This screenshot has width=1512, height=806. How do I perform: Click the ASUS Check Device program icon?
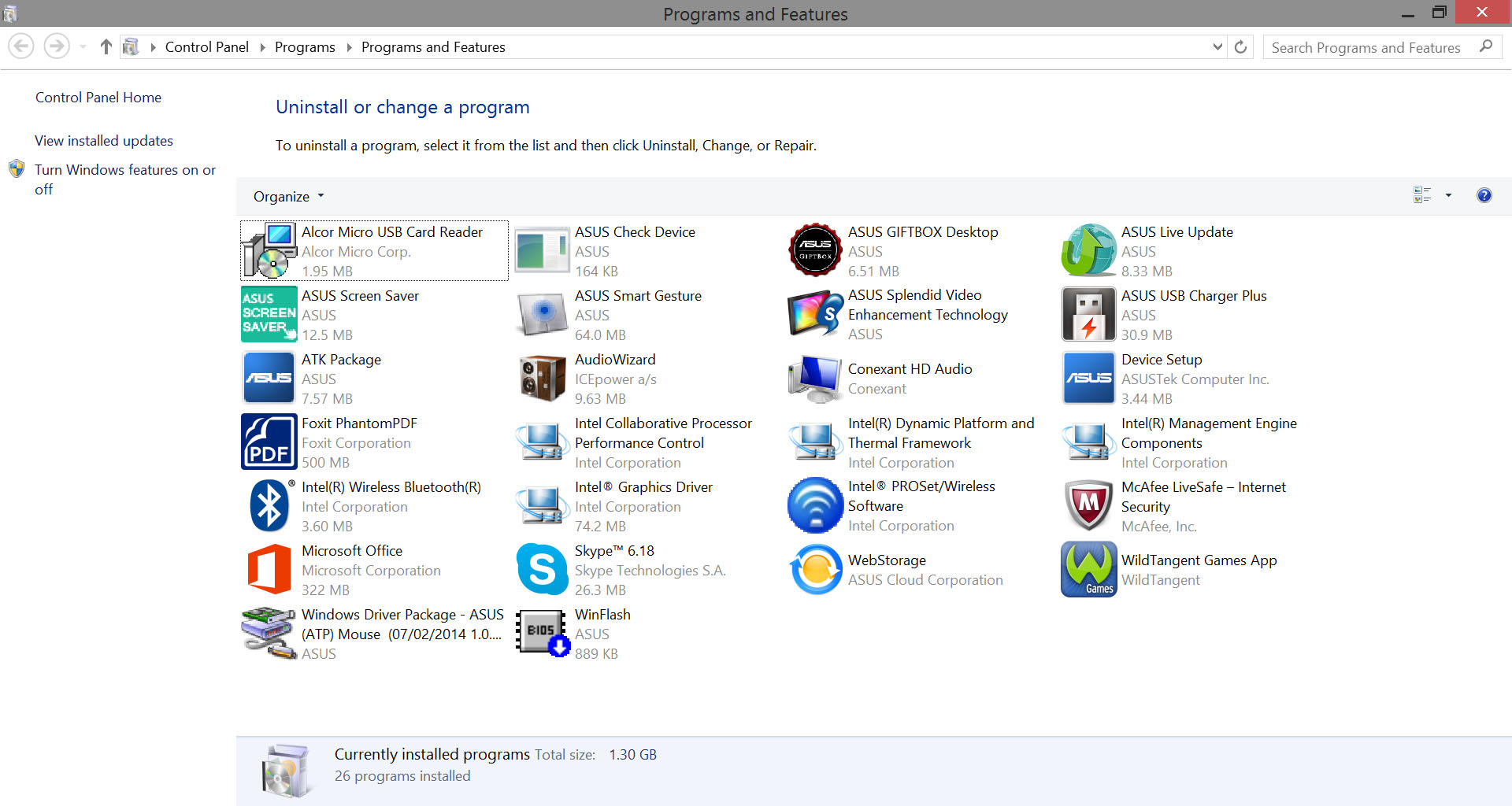[x=543, y=251]
